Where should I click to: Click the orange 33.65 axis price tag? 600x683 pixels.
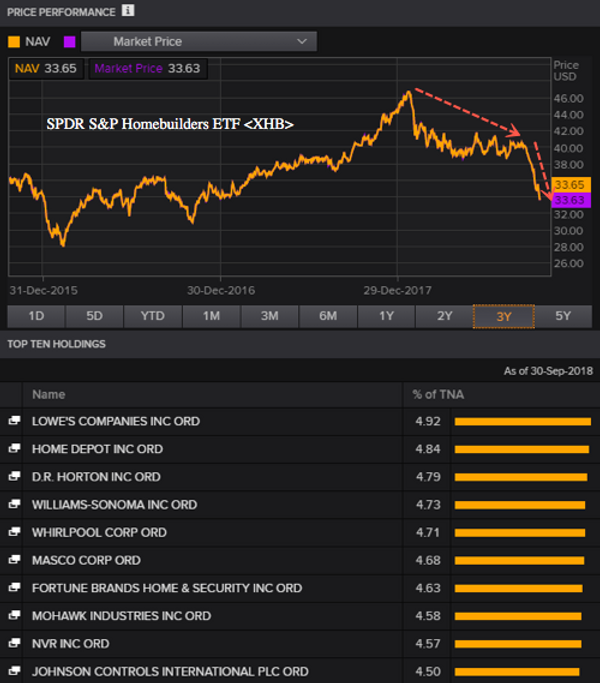[x=571, y=185]
